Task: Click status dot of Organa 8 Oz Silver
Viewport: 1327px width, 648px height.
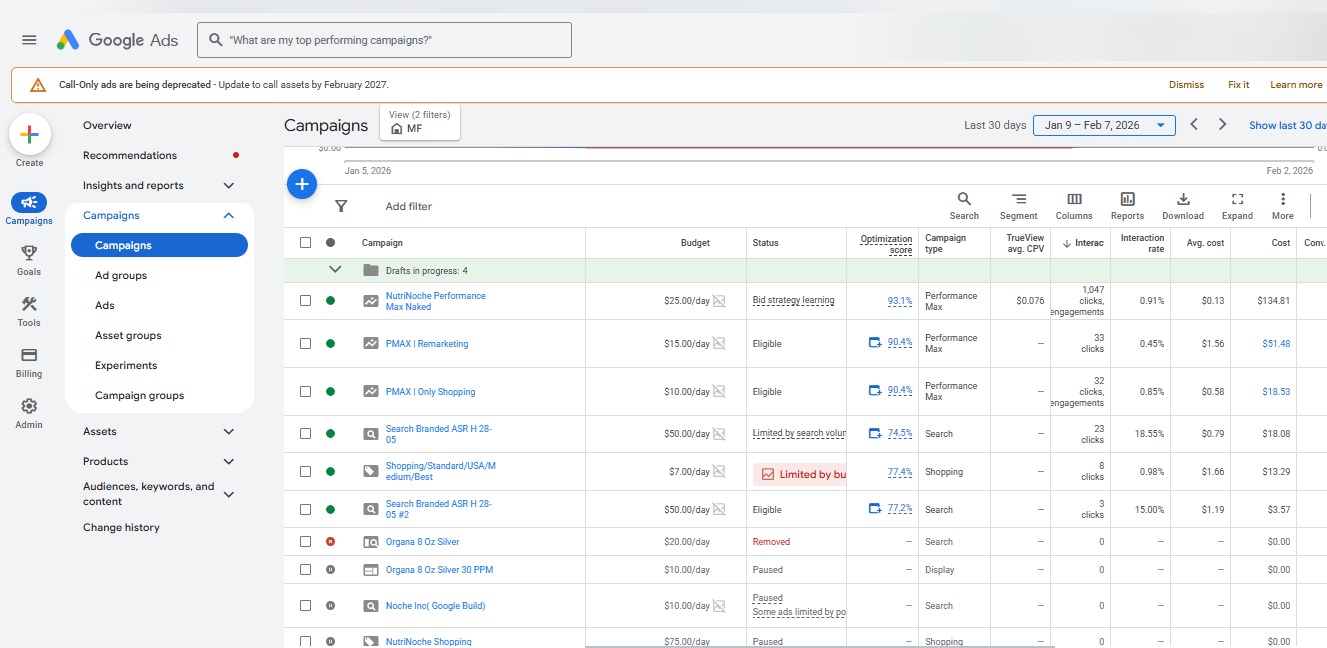Action: pyautogui.click(x=331, y=542)
